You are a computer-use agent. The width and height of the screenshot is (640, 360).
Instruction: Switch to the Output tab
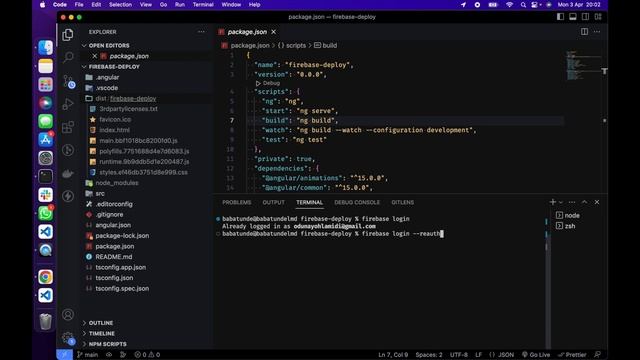(273, 202)
